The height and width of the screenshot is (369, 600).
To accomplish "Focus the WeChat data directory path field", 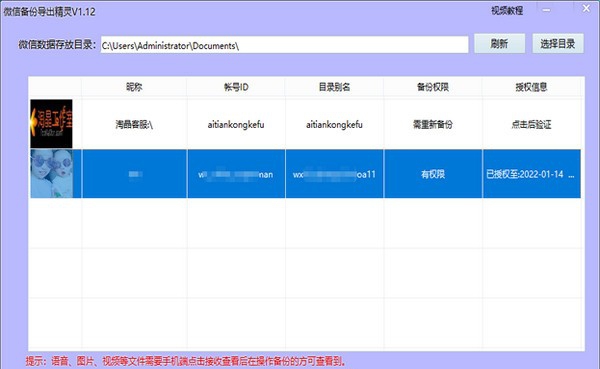I will click(x=284, y=45).
